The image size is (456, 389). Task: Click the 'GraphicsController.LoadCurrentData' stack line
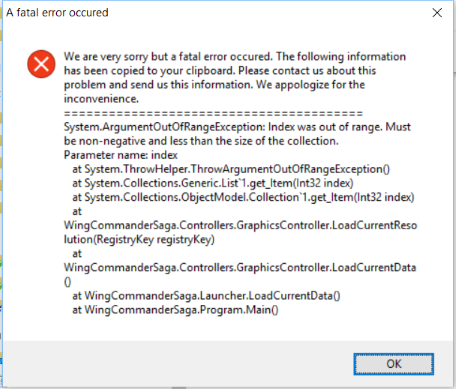coord(240,268)
